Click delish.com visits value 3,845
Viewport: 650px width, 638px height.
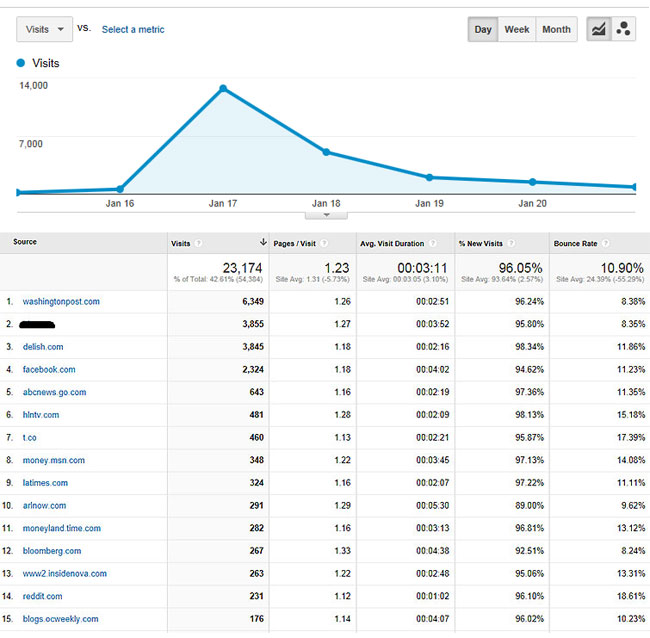point(253,347)
